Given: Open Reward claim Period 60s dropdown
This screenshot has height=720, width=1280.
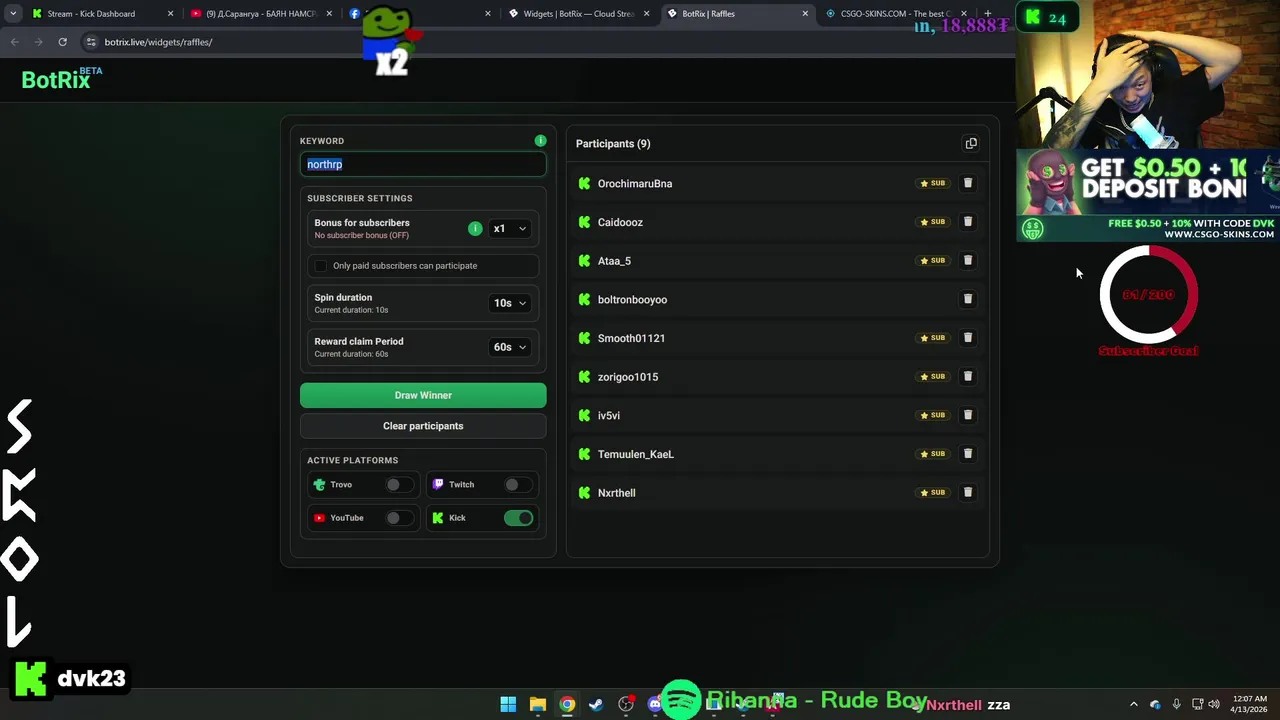Looking at the screenshot, I should point(509,347).
